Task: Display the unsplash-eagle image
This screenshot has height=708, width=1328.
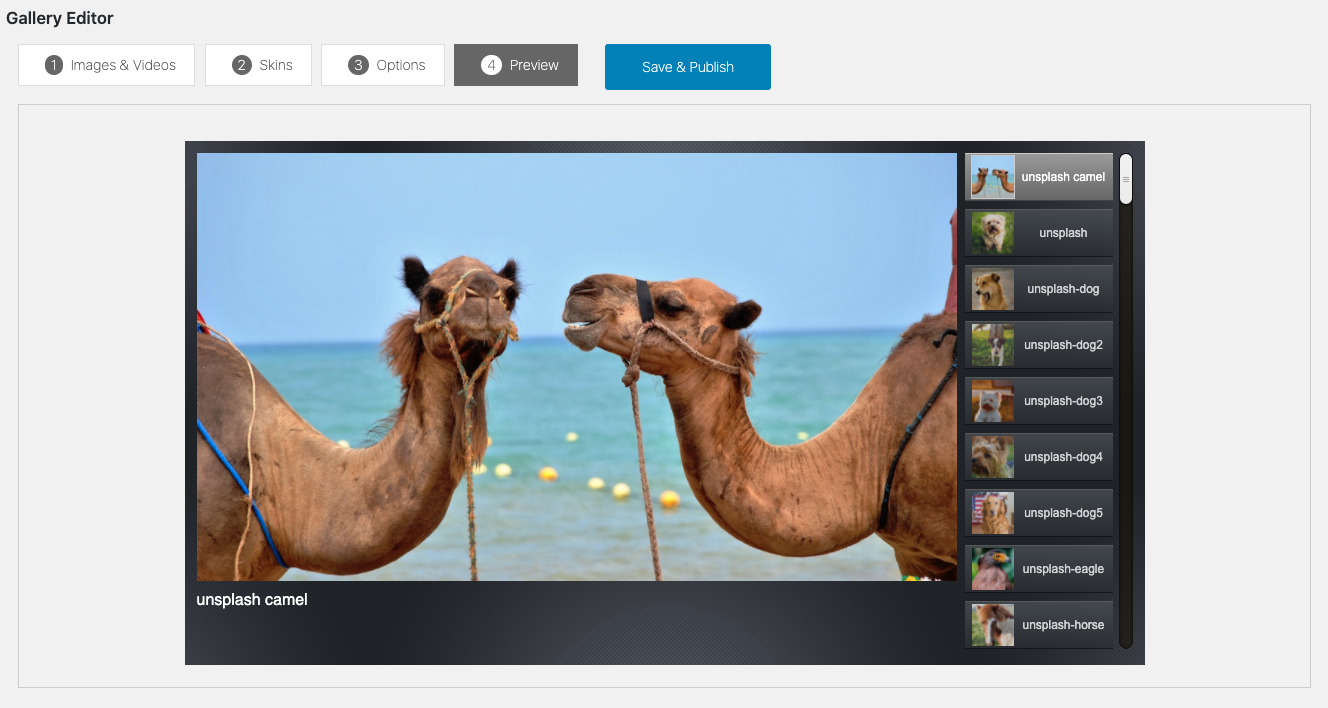Action: [x=1039, y=569]
